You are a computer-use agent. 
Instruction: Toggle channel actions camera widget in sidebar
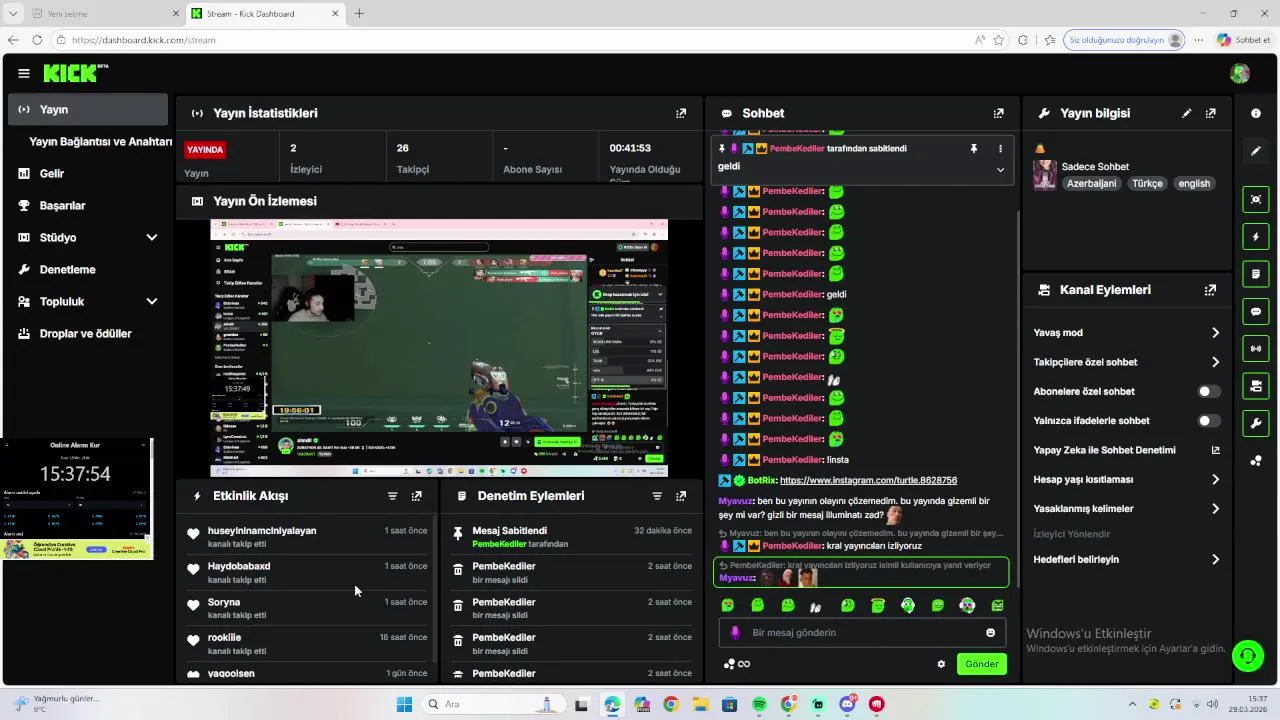pyautogui.click(x=1256, y=386)
